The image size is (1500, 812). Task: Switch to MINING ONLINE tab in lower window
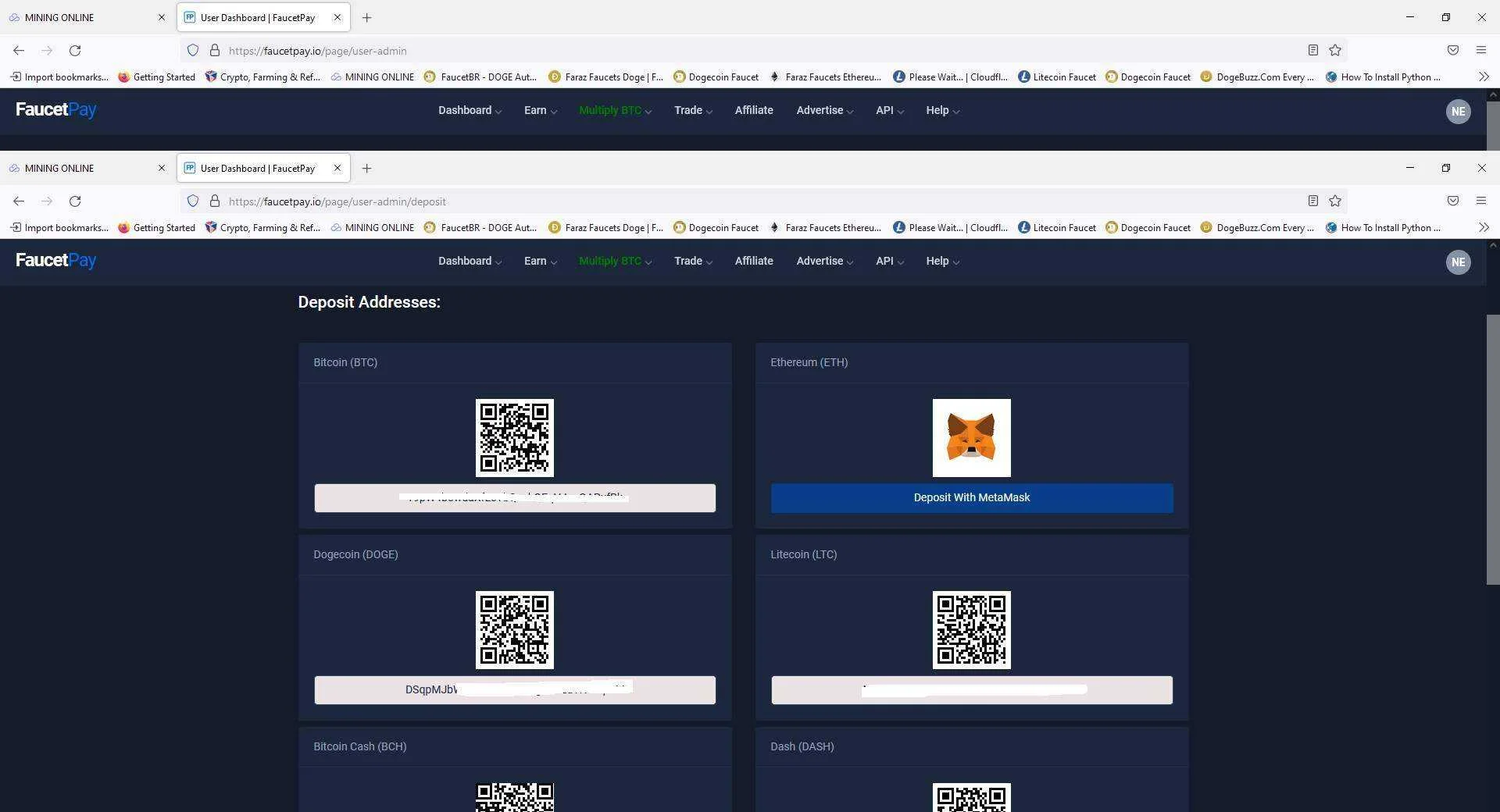86,168
